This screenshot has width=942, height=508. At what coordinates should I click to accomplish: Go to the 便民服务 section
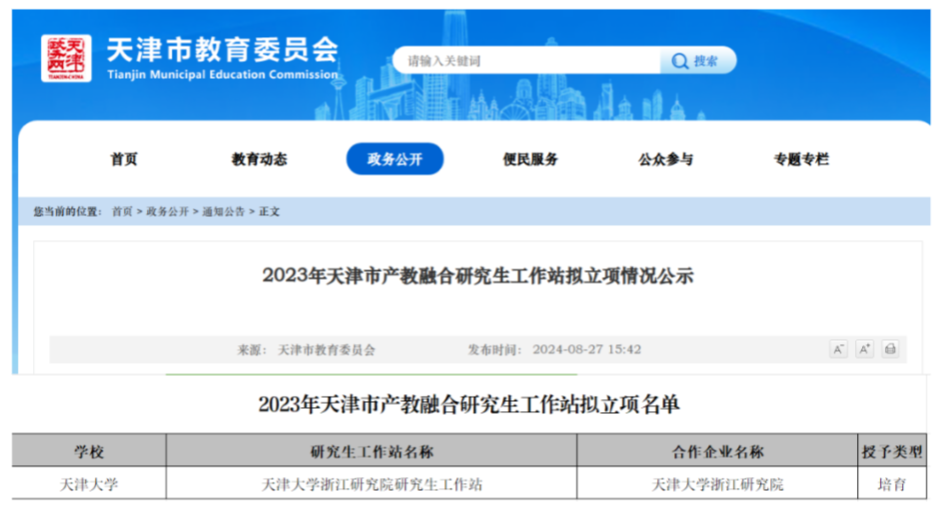530,159
